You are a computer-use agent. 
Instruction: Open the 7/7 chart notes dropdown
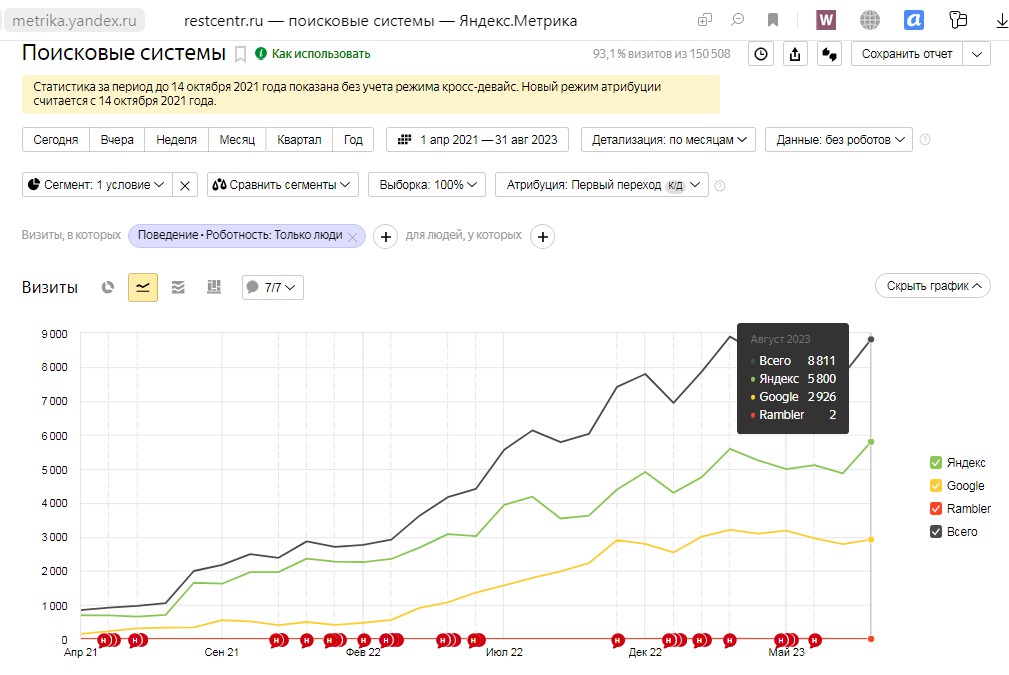coord(273,287)
